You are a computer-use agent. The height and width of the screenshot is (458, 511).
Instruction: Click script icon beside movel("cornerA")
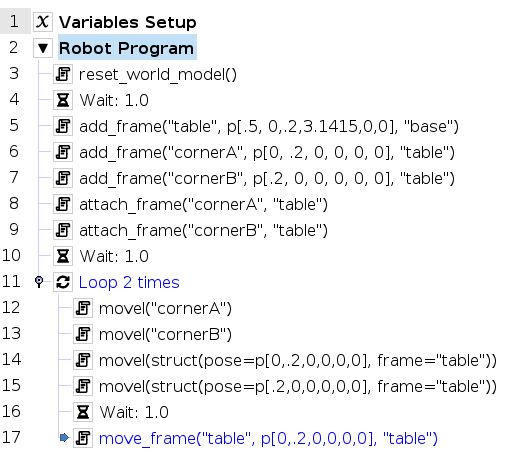coord(83,308)
